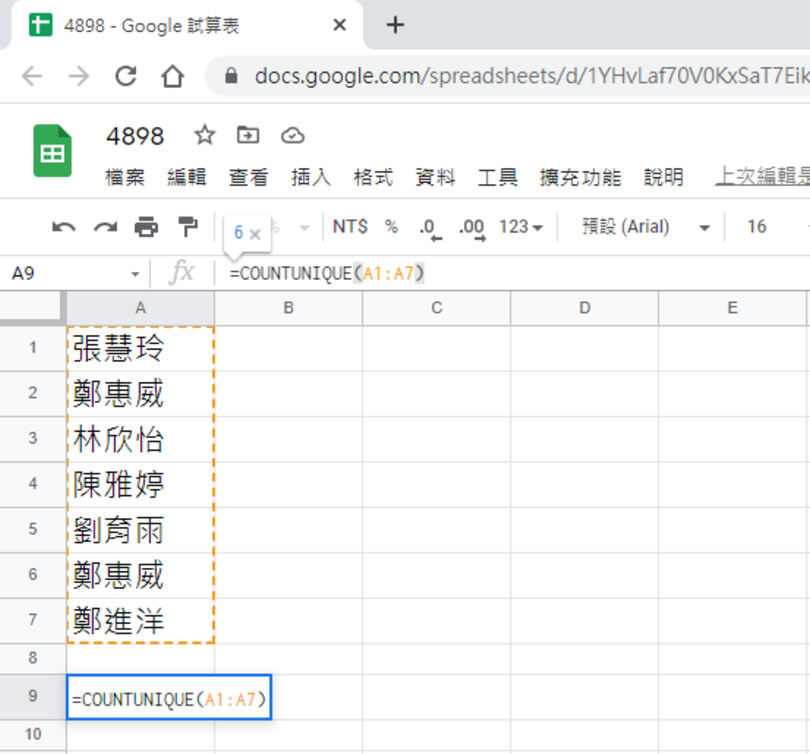Select the paint format roller icon
Screen dimensions: 810x754
[x=188, y=227]
